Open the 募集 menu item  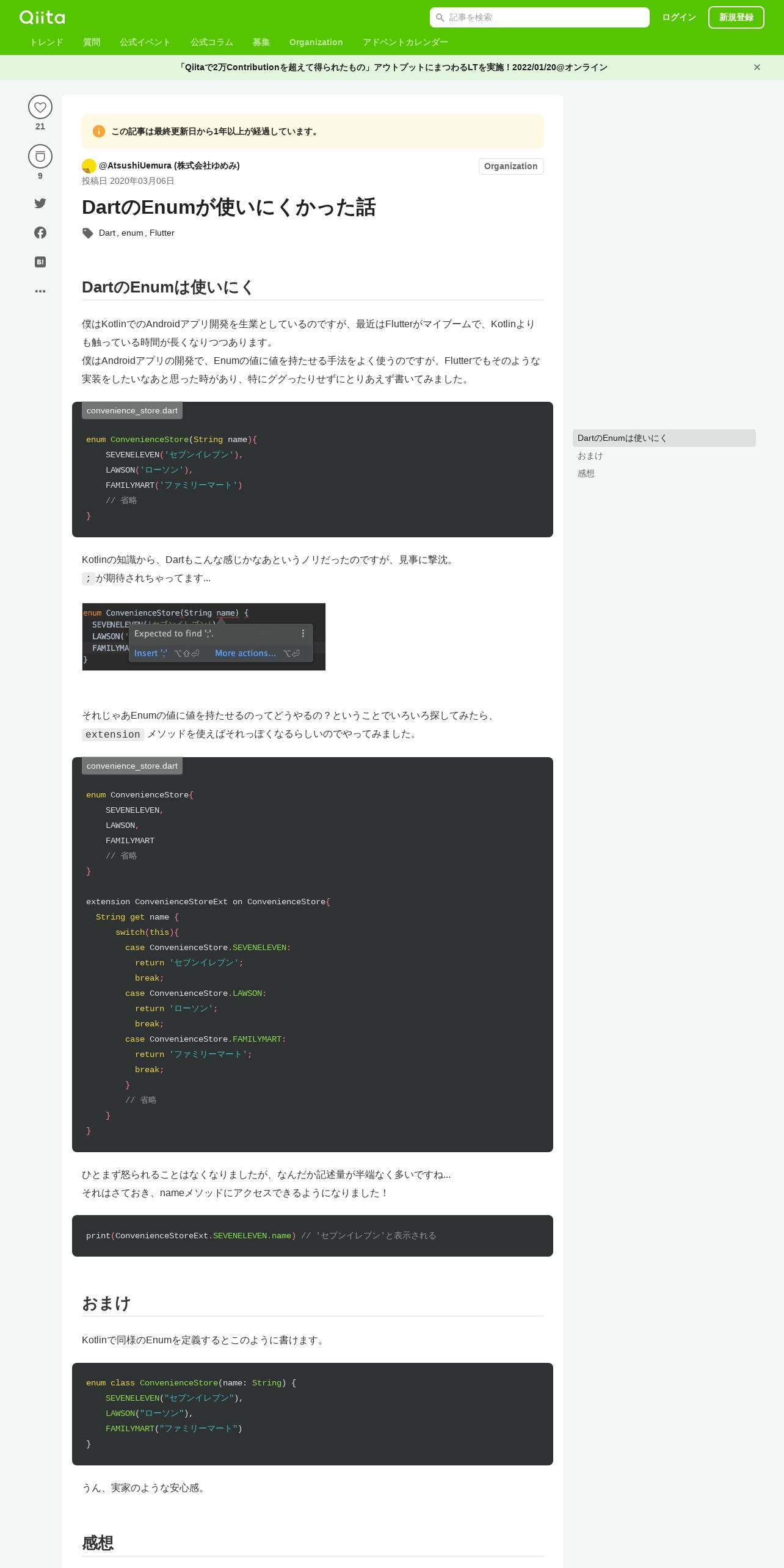[x=261, y=42]
